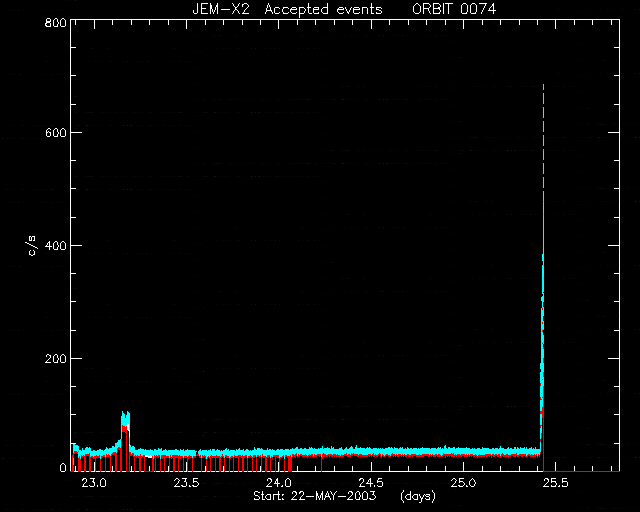
Task: Click the 600 y-axis tick label
Action: coord(56,133)
